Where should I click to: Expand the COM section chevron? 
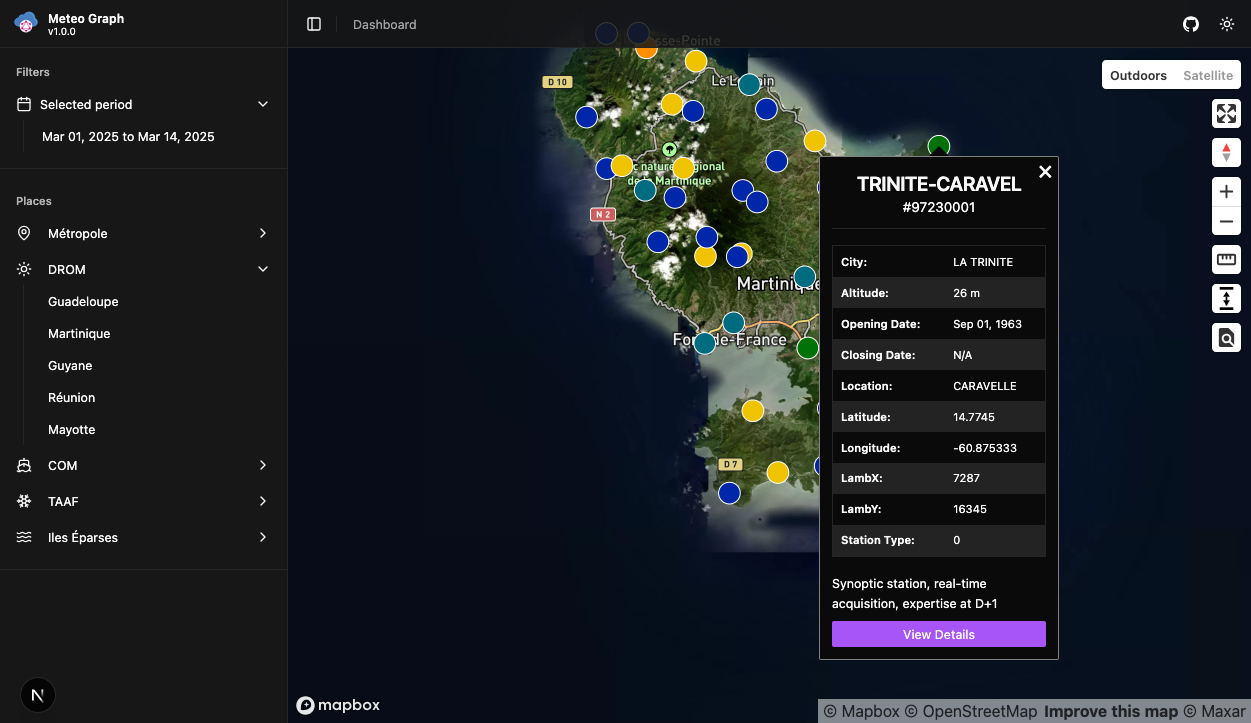(x=263, y=465)
